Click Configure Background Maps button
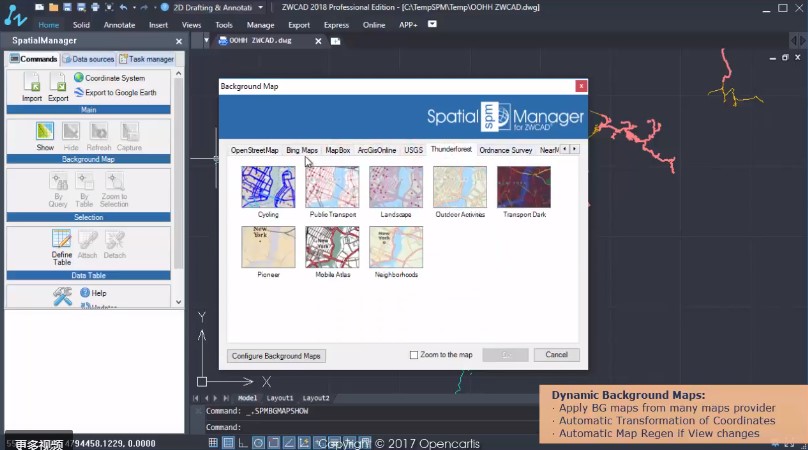Image resolution: width=808 pixels, height=450 pixels. pos(277,355)
